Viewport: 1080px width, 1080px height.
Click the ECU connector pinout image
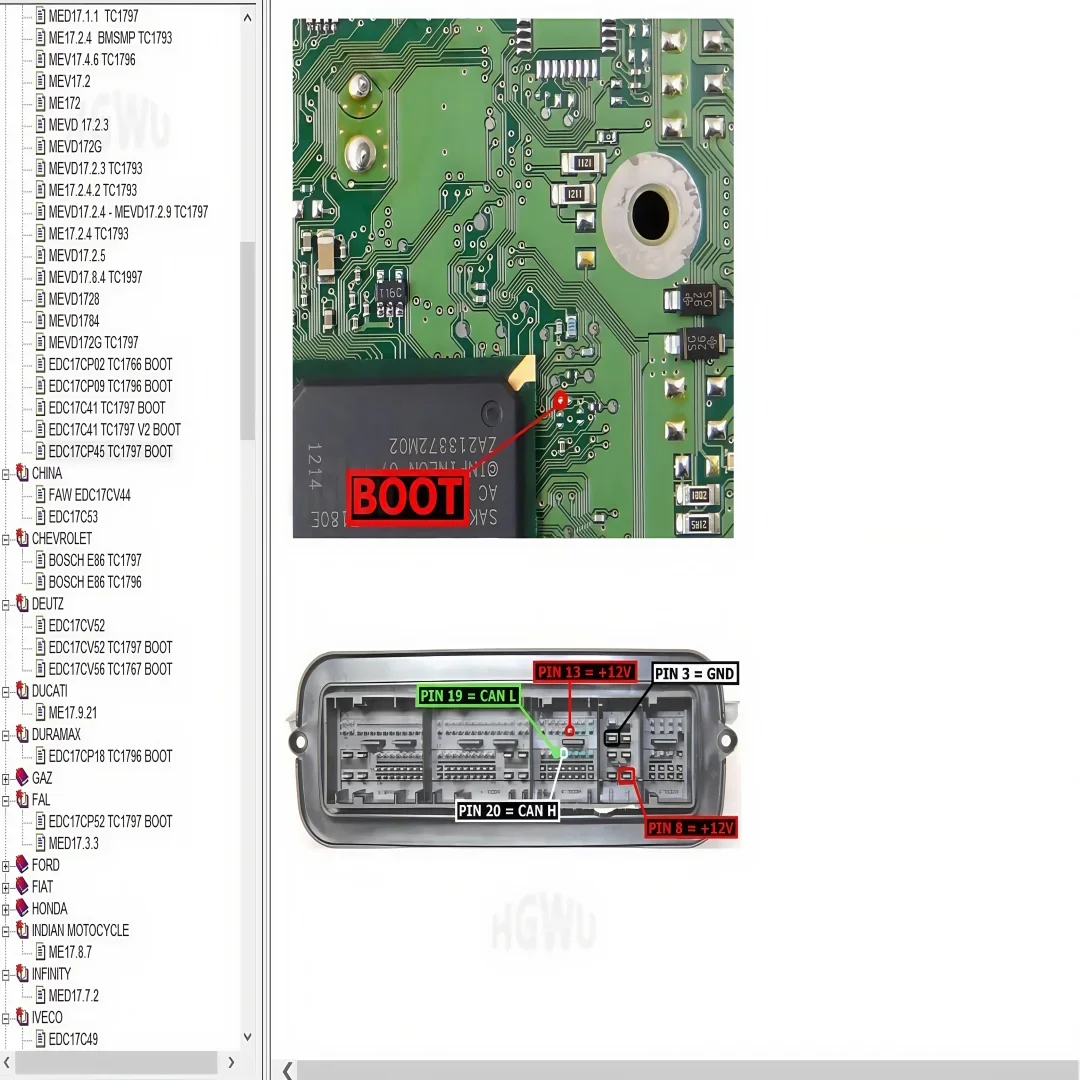click(513, 749)
